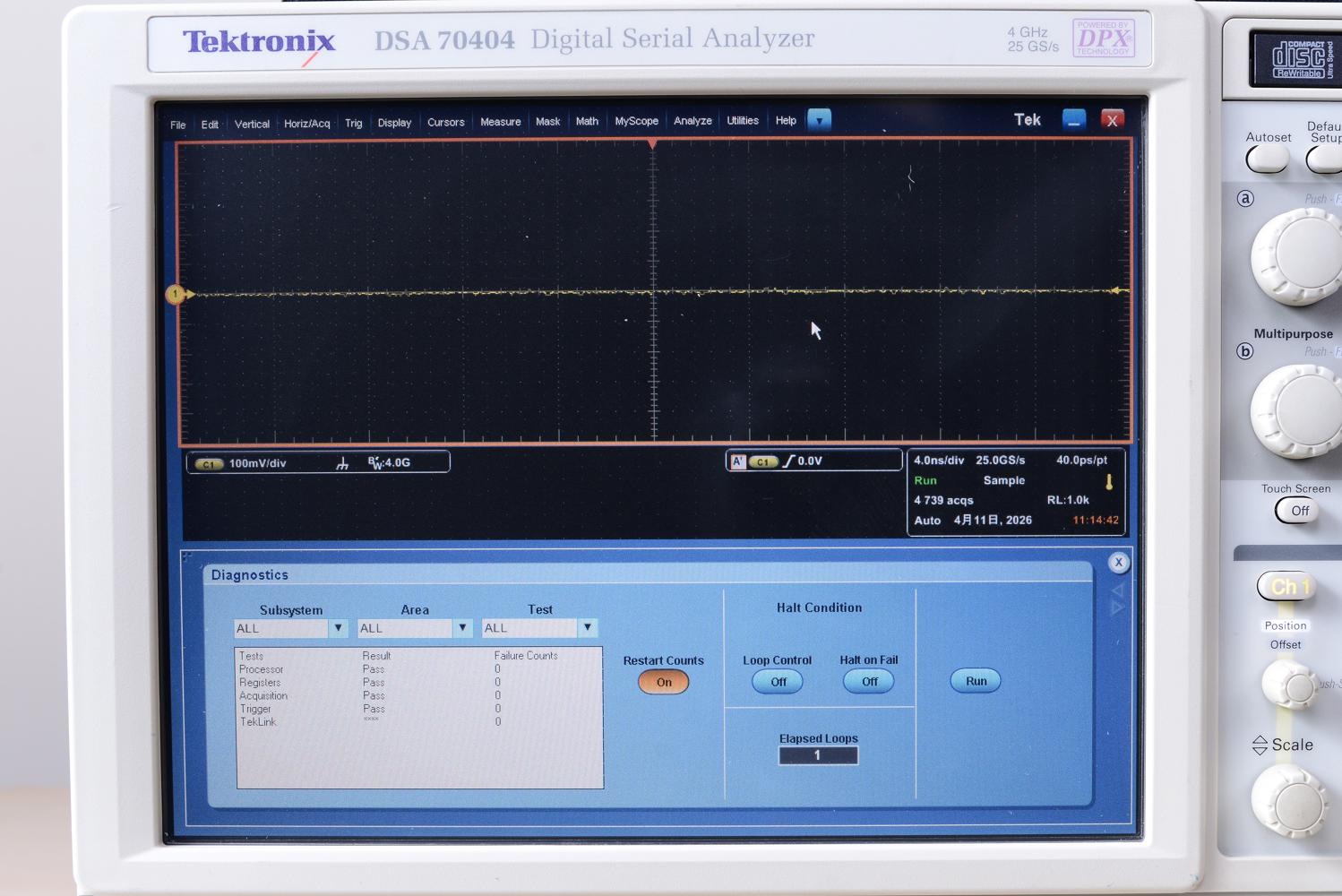Click the RL:1.0k record length readout
Viewport: 1342px width, 896px height.
point(1068,500)
